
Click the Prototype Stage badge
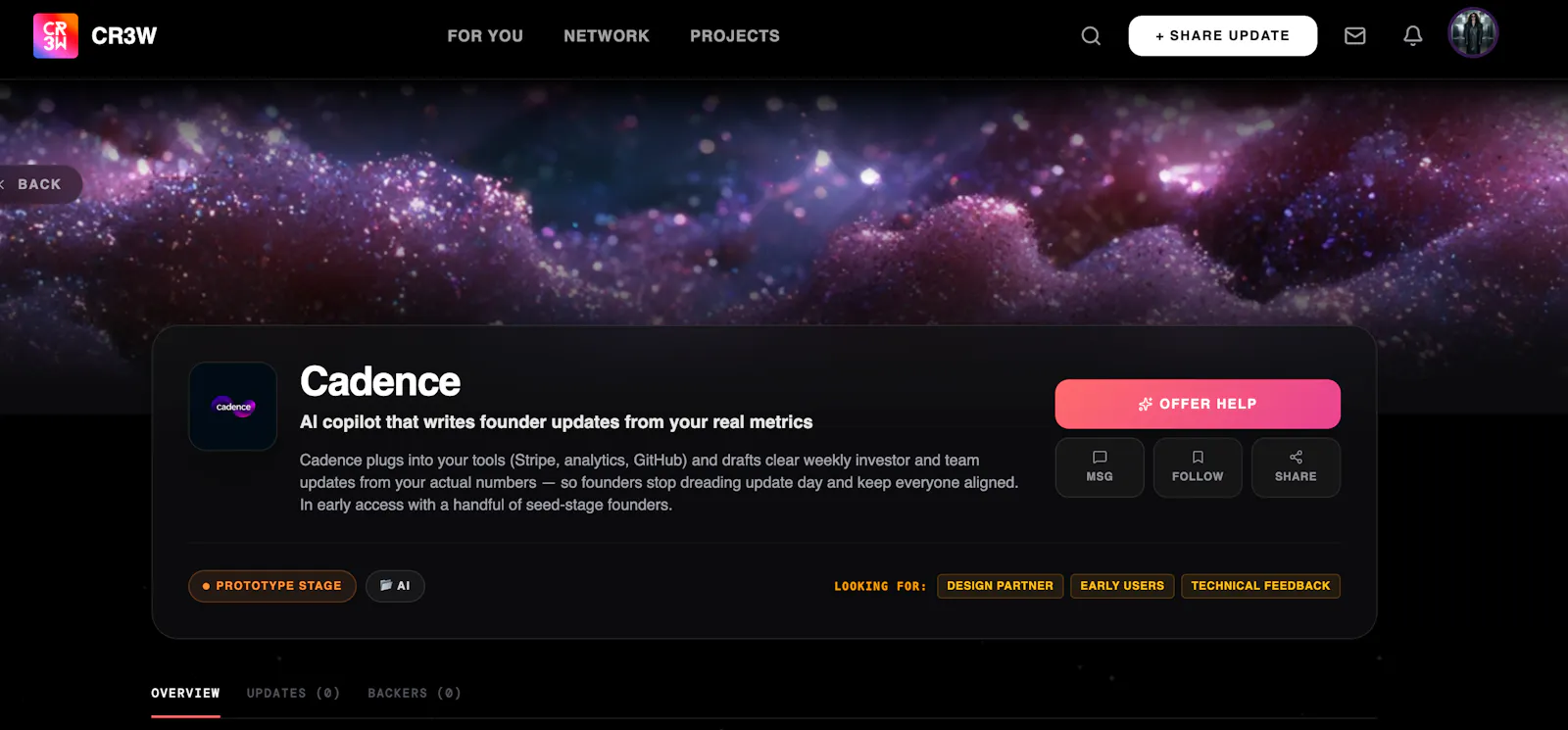pyautogui.click(x=272, y=586)
